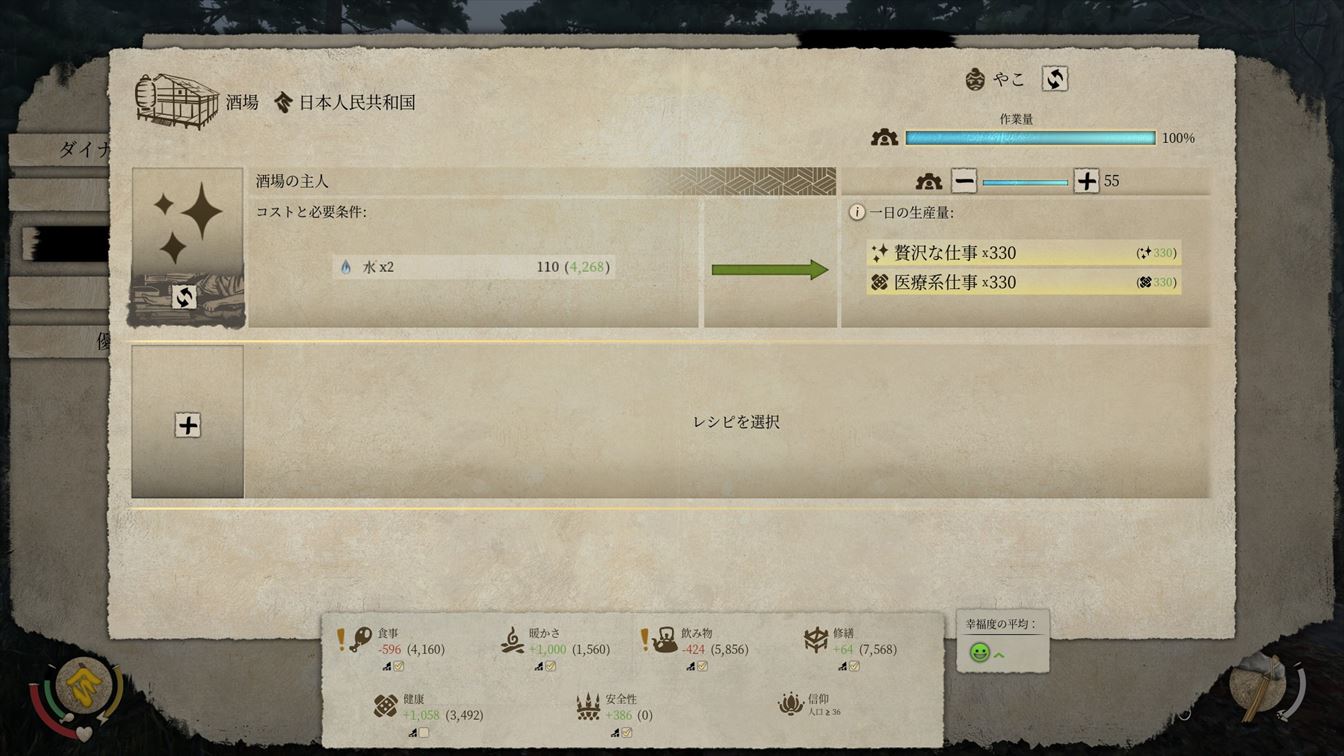The width and height of the screenshot is (1344, 756).
Task: Click the tavern building icon next to 酒場
Action: pyautogui.click(x=177, y=99)
